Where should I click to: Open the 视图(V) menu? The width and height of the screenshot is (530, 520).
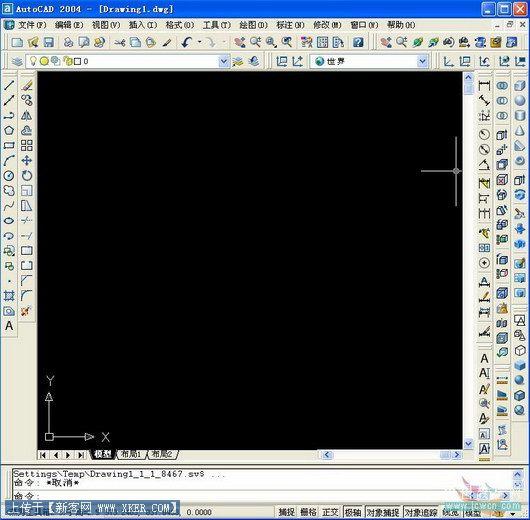[x=106, y=25]
